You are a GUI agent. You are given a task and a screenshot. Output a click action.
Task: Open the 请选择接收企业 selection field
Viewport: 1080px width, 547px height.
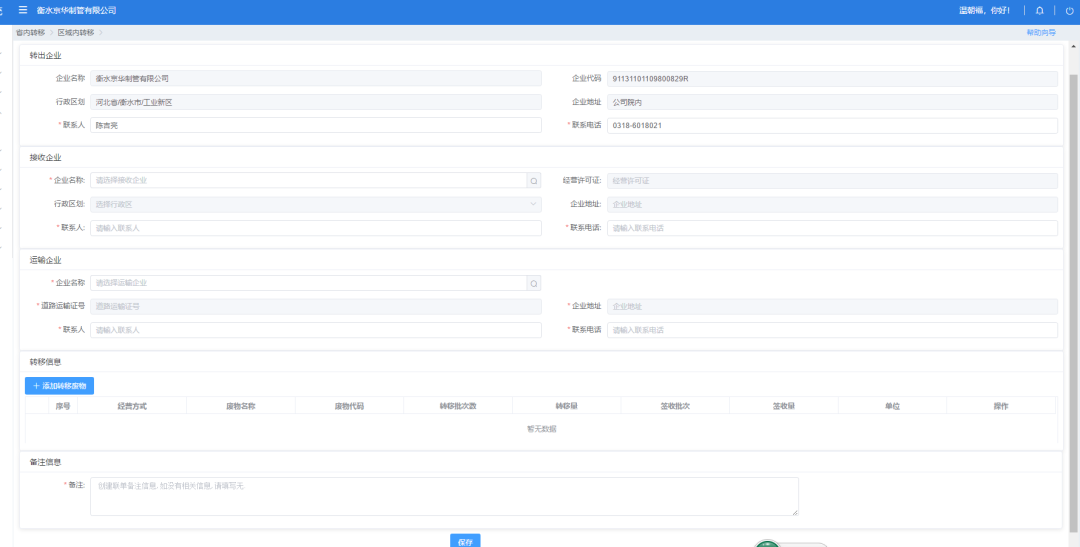pos(308,181)
